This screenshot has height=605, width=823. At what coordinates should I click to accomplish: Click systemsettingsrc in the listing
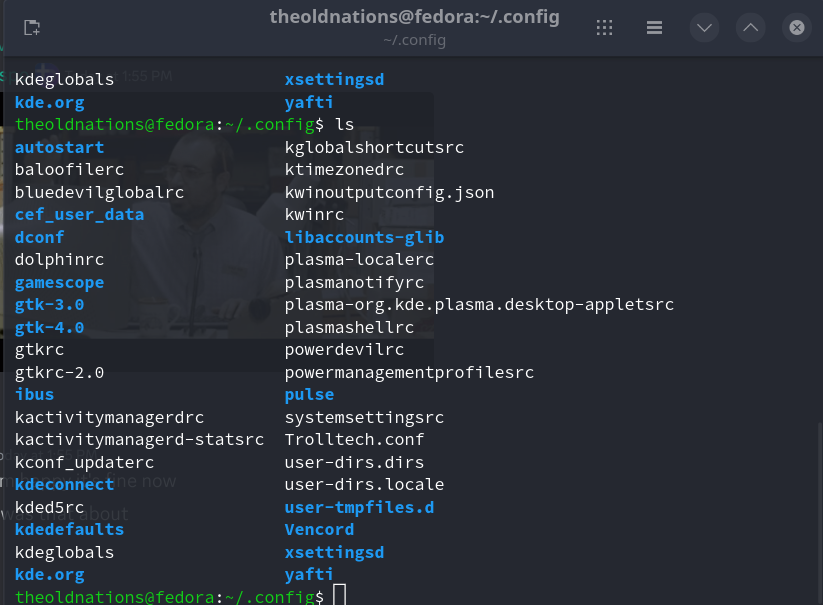[364, 418]
